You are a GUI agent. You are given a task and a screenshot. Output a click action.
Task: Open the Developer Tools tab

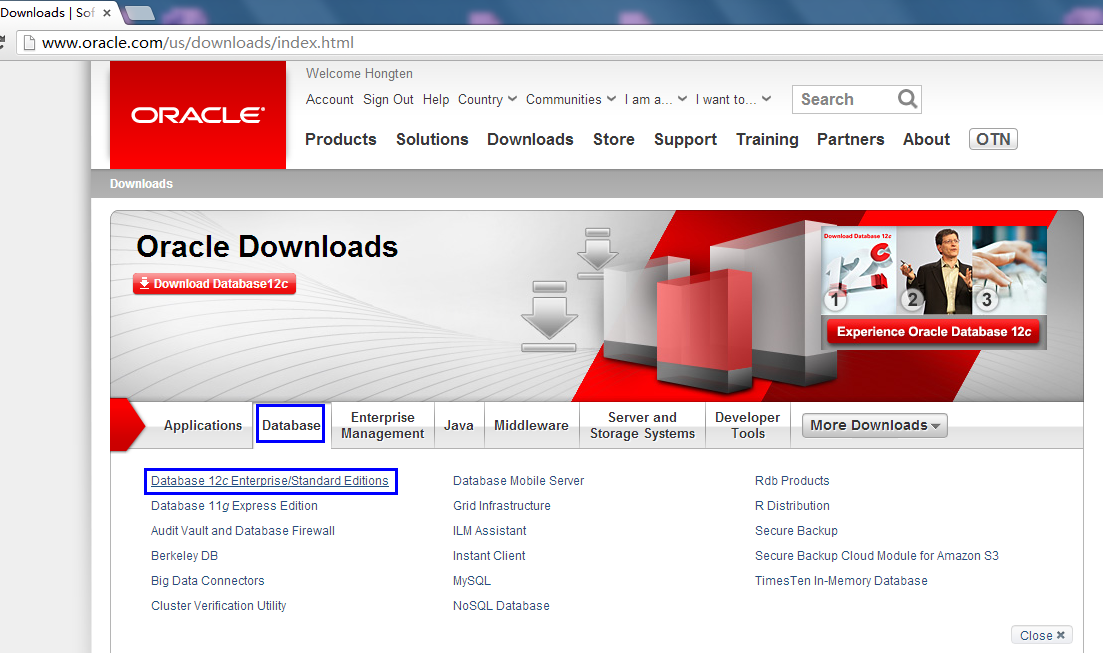click(x=747, y=425)
